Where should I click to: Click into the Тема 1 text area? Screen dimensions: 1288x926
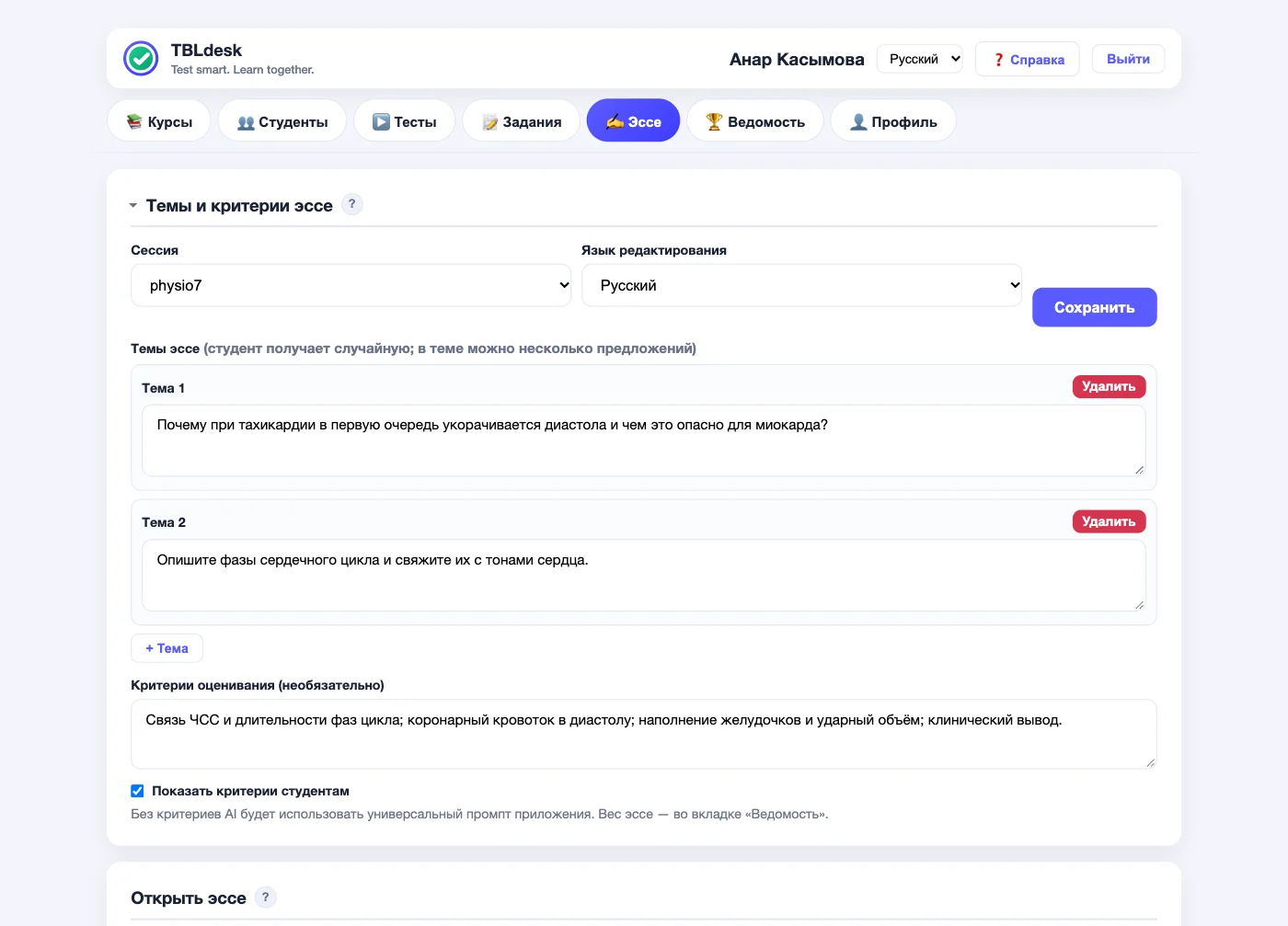click(x=643, y=440)
